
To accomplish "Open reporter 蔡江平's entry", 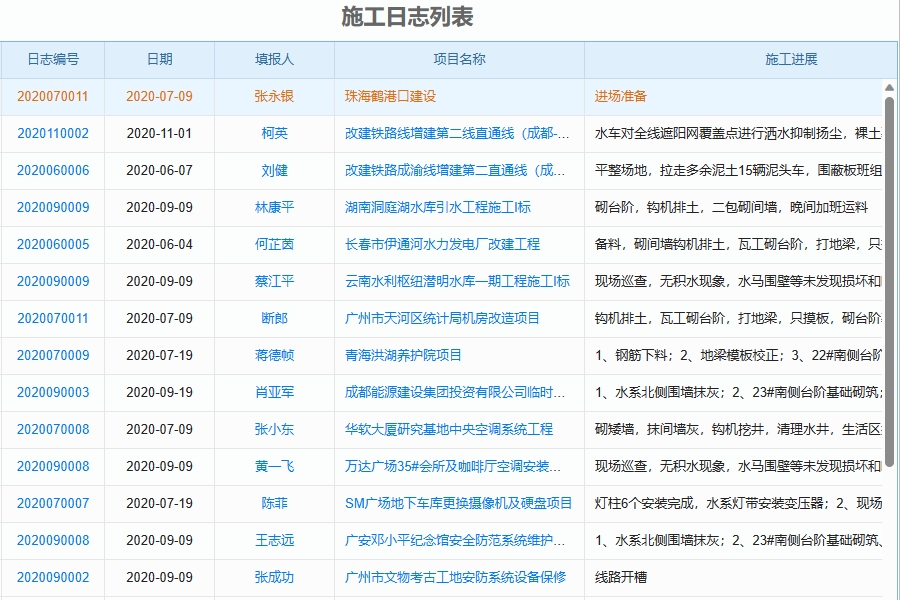I will [x=272, y=281].
